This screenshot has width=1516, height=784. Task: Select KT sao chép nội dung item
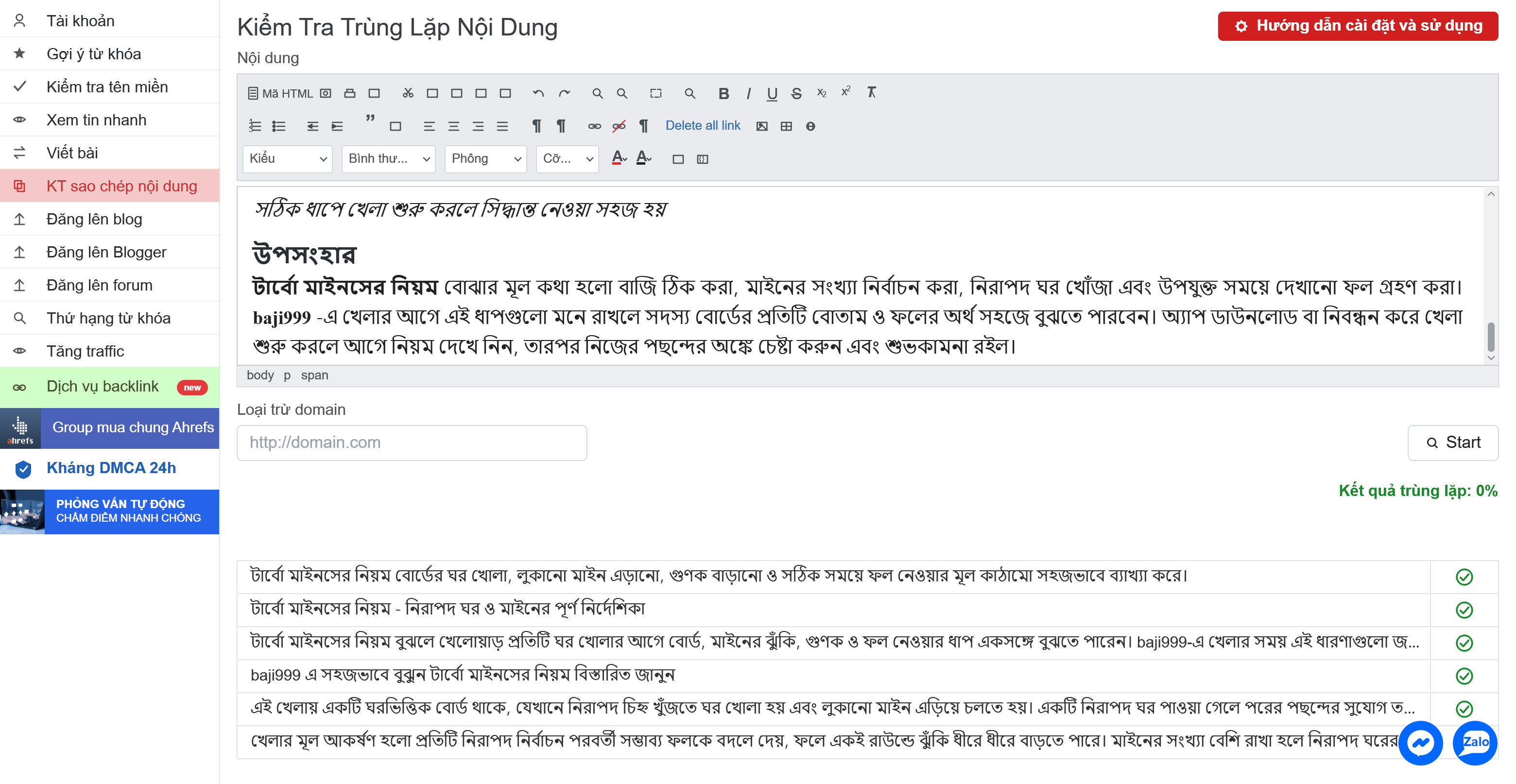(x=109, y=186)
